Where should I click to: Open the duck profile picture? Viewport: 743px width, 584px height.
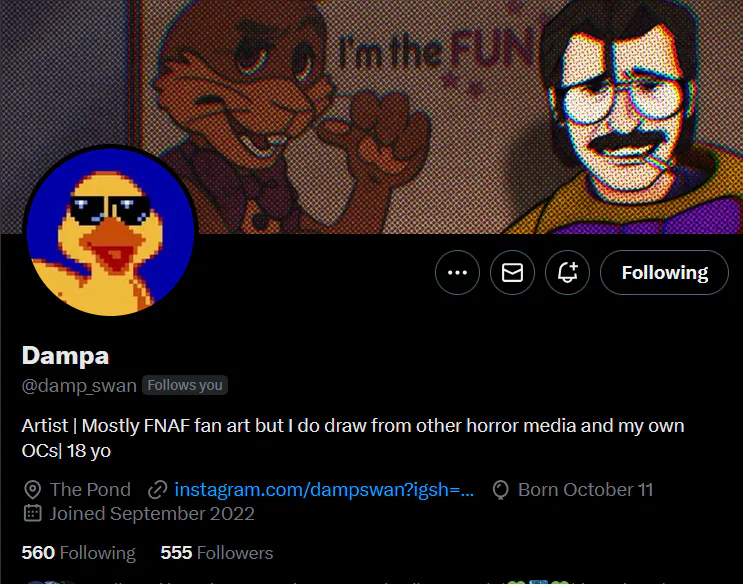click(x=110, y=243)
